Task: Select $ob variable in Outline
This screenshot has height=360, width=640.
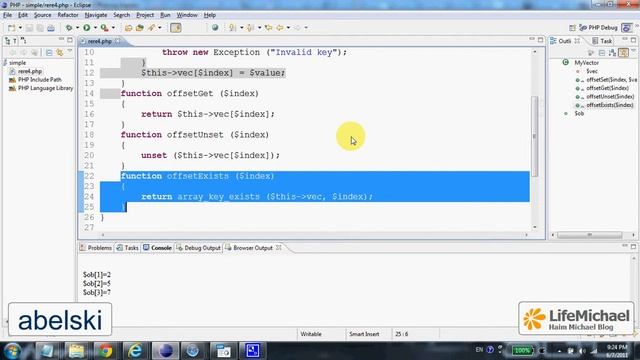Action: point(579,113)
